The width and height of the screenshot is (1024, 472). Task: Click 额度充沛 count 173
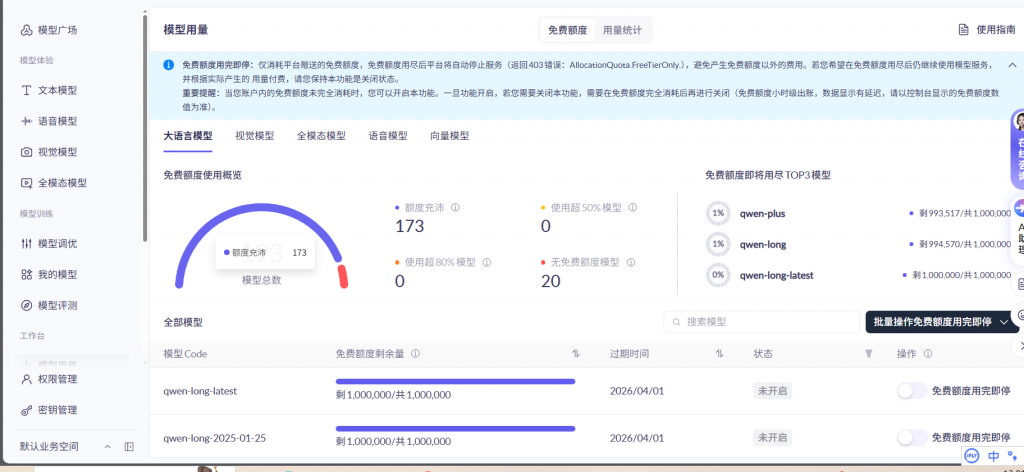click(409, 227)
